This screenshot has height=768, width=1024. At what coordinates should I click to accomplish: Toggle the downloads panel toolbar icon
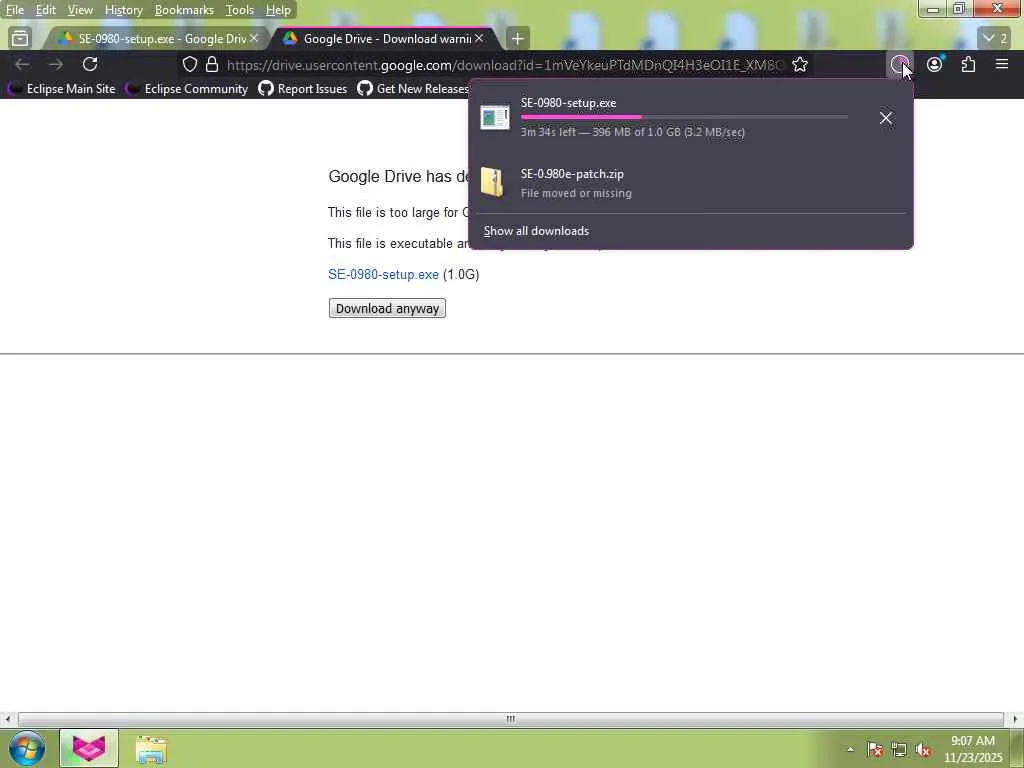pyautogui.click(x=900, y=64)
